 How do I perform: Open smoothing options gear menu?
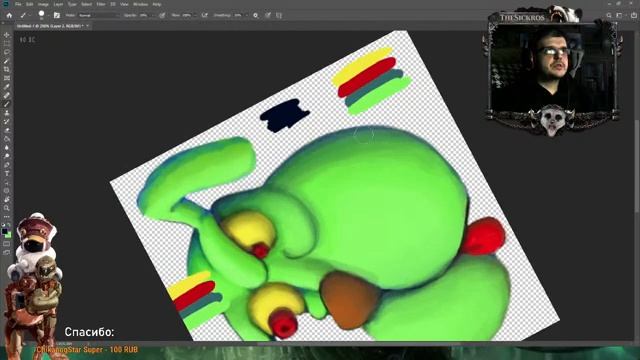[x=256, y=15]
